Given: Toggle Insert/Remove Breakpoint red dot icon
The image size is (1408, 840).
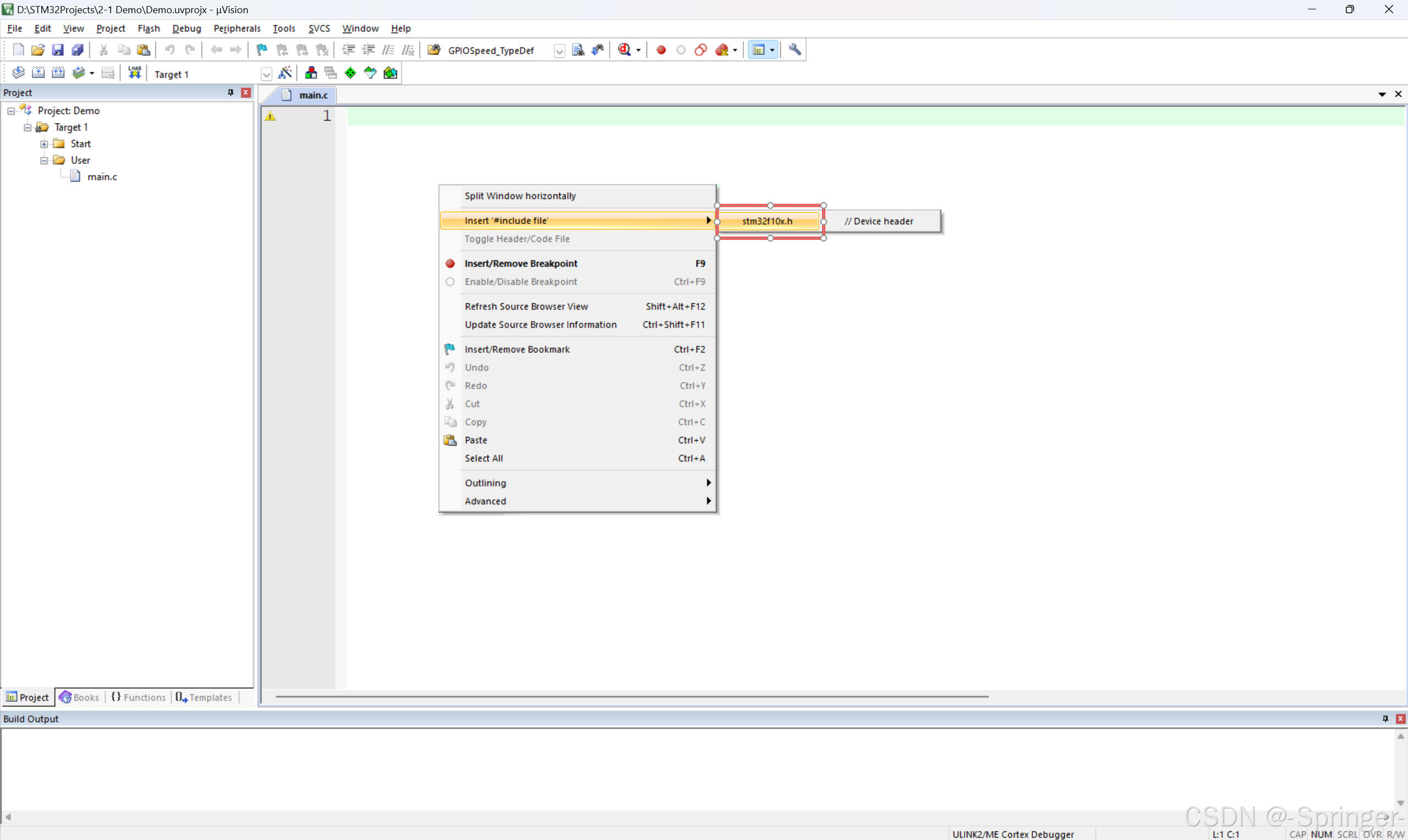Looking at the screenshot, I should point(661,50).
